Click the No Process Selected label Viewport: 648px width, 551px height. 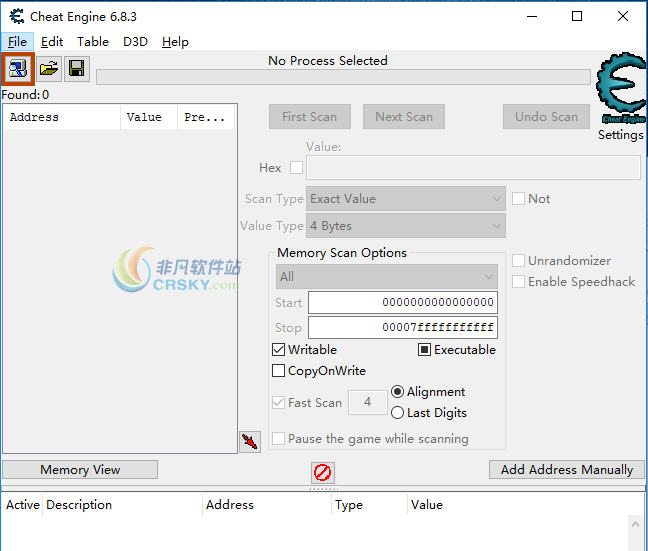coord(328,61)
